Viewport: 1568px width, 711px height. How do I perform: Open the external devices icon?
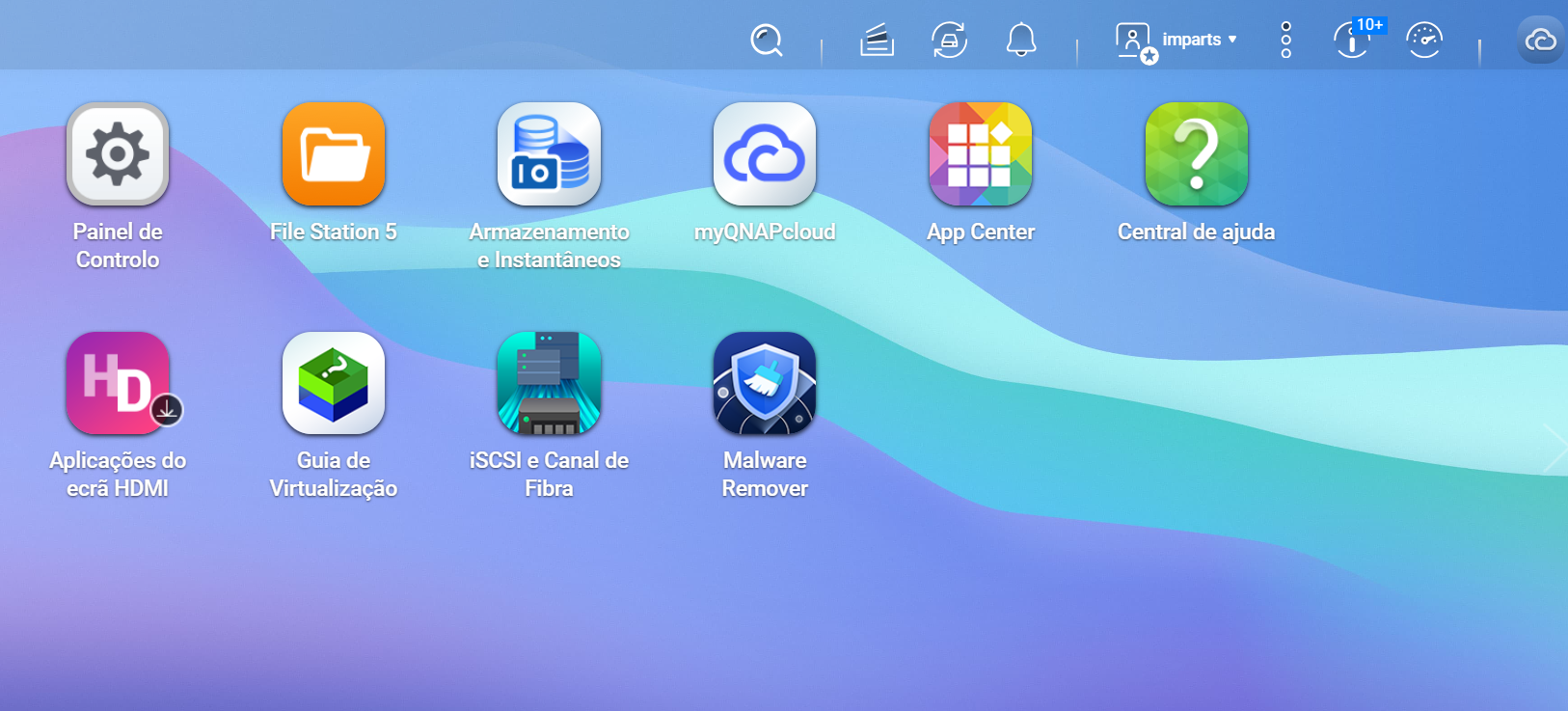click(949, 41)
